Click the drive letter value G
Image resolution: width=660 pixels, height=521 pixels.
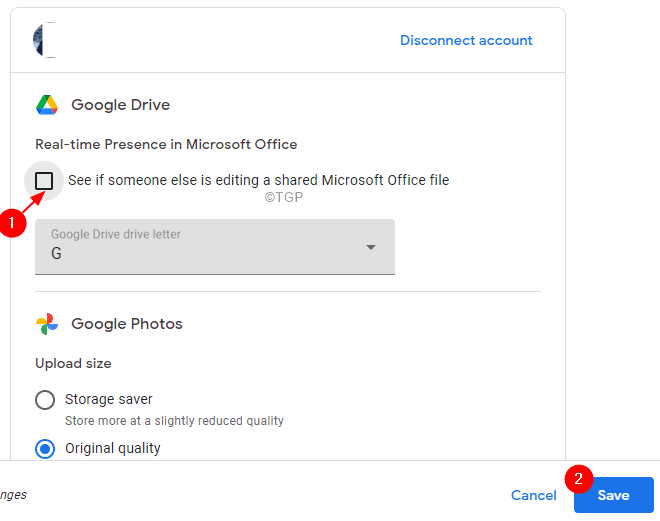(56, 253)
